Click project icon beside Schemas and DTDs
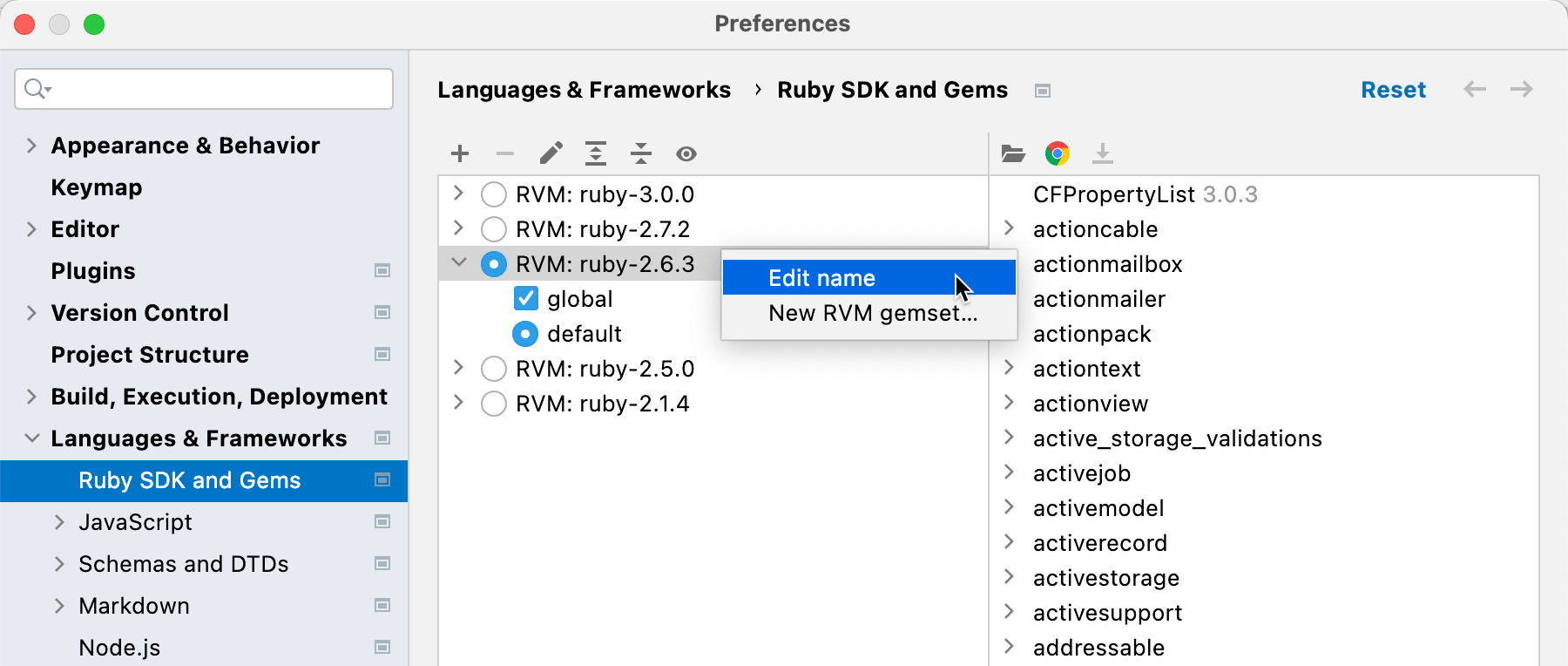This screenshot has width=1568, height=666. (x=382, y=564)
